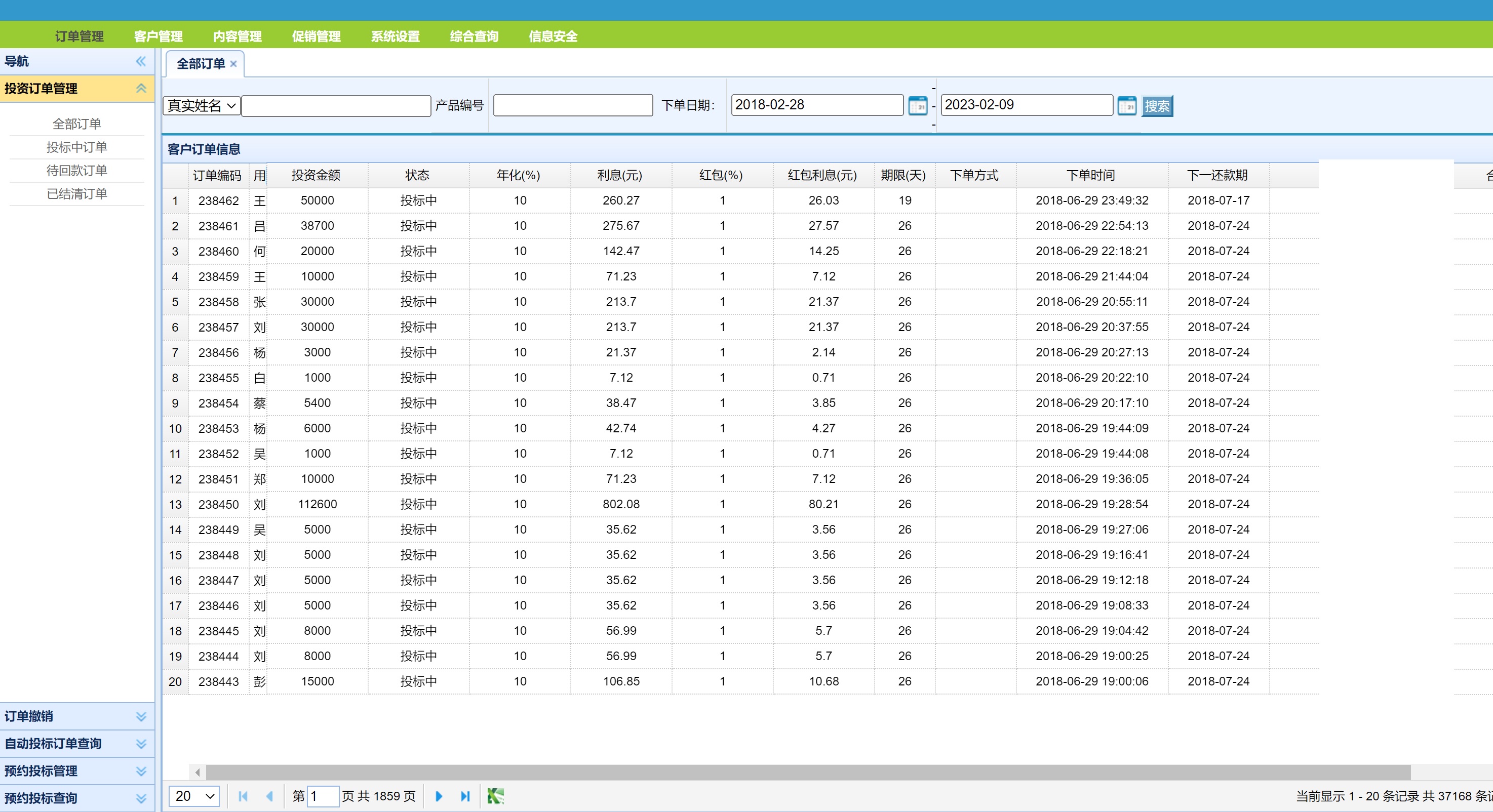This screenshot has width=1493, height=812.
Task: Click the 投资订单管理 section title
Action: tap(41, 89)
